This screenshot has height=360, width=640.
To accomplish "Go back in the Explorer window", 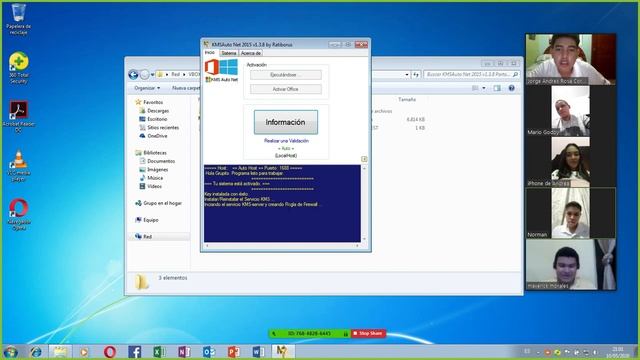I will click(x=133, y=75).
